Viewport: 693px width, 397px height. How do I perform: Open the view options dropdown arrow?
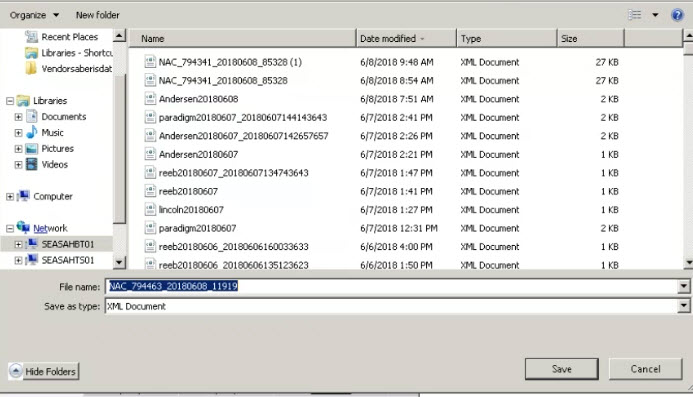pos(655,15)
